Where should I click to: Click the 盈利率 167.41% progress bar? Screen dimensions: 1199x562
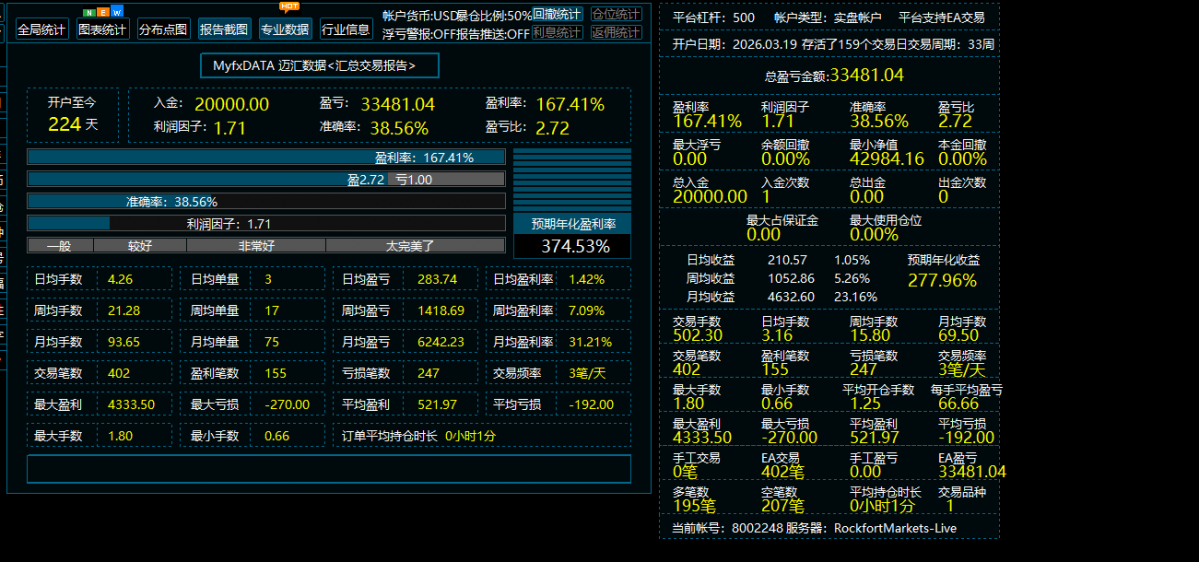(x=266, y=158)
